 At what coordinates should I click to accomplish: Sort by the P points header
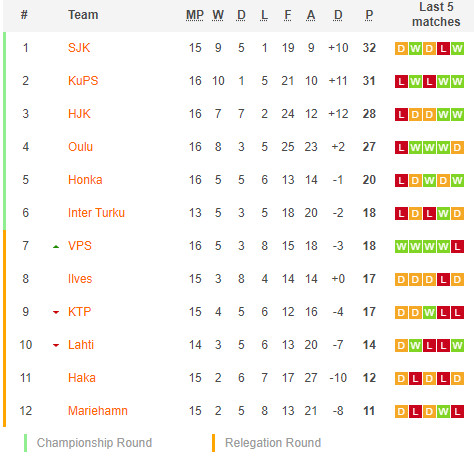coord(369,15)
